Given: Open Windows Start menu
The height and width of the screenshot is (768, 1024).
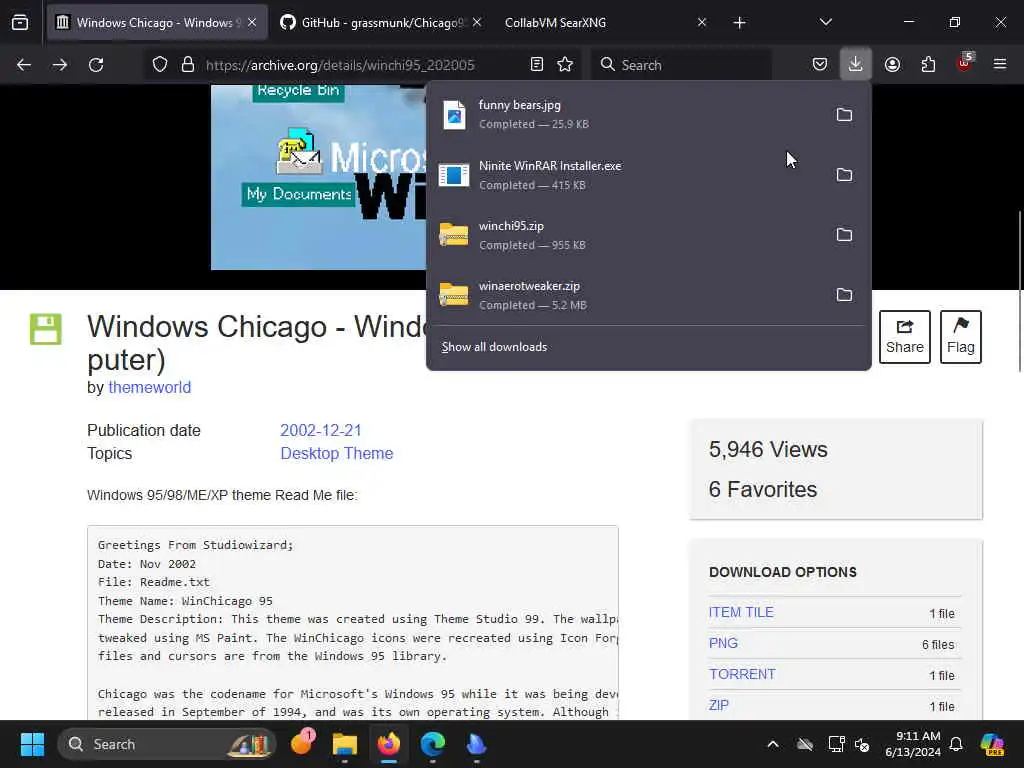Looking at the screenshot, I should click(32, 744).
